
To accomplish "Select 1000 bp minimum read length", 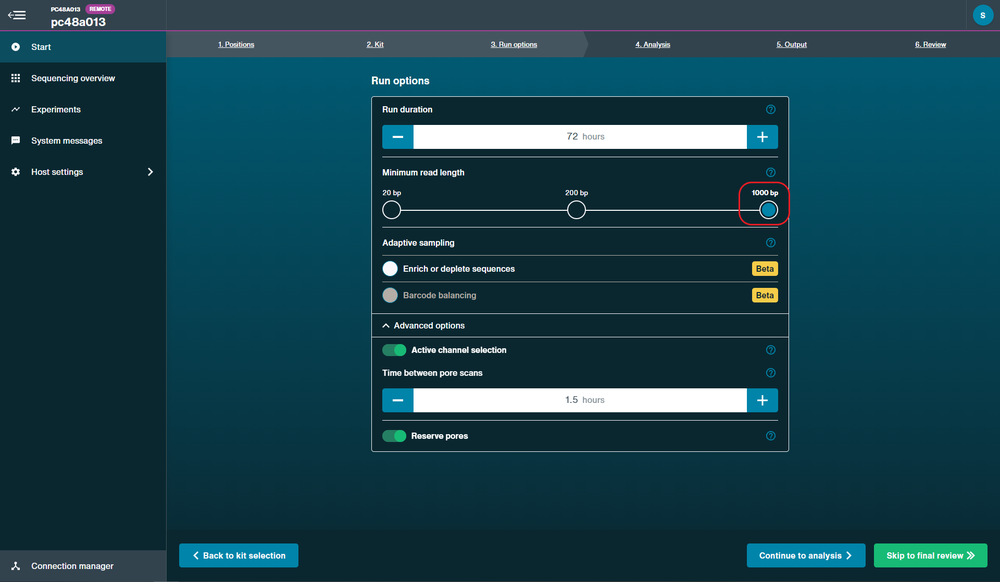I will click(x=768, y=210).
